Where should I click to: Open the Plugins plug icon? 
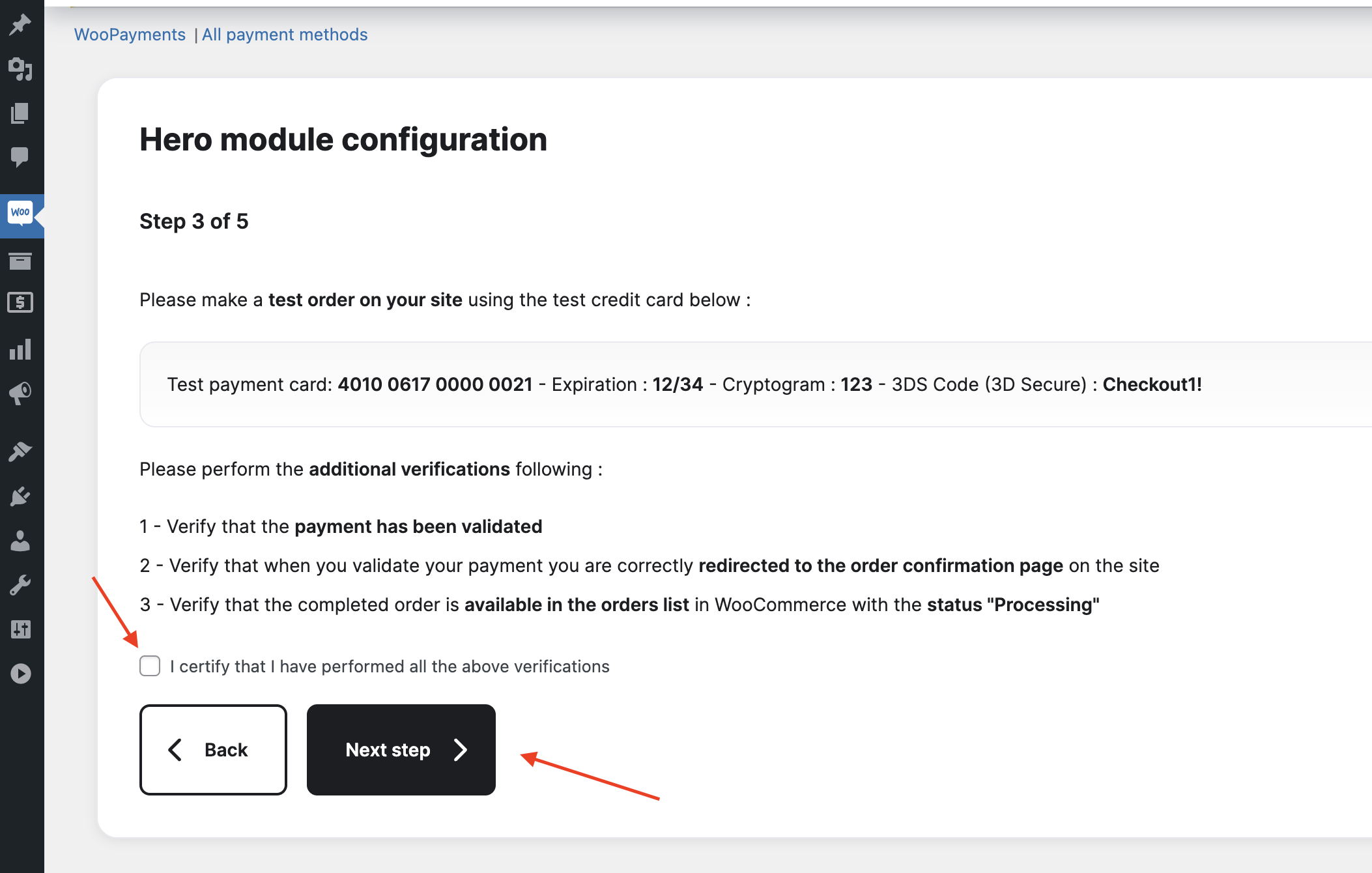21,496
